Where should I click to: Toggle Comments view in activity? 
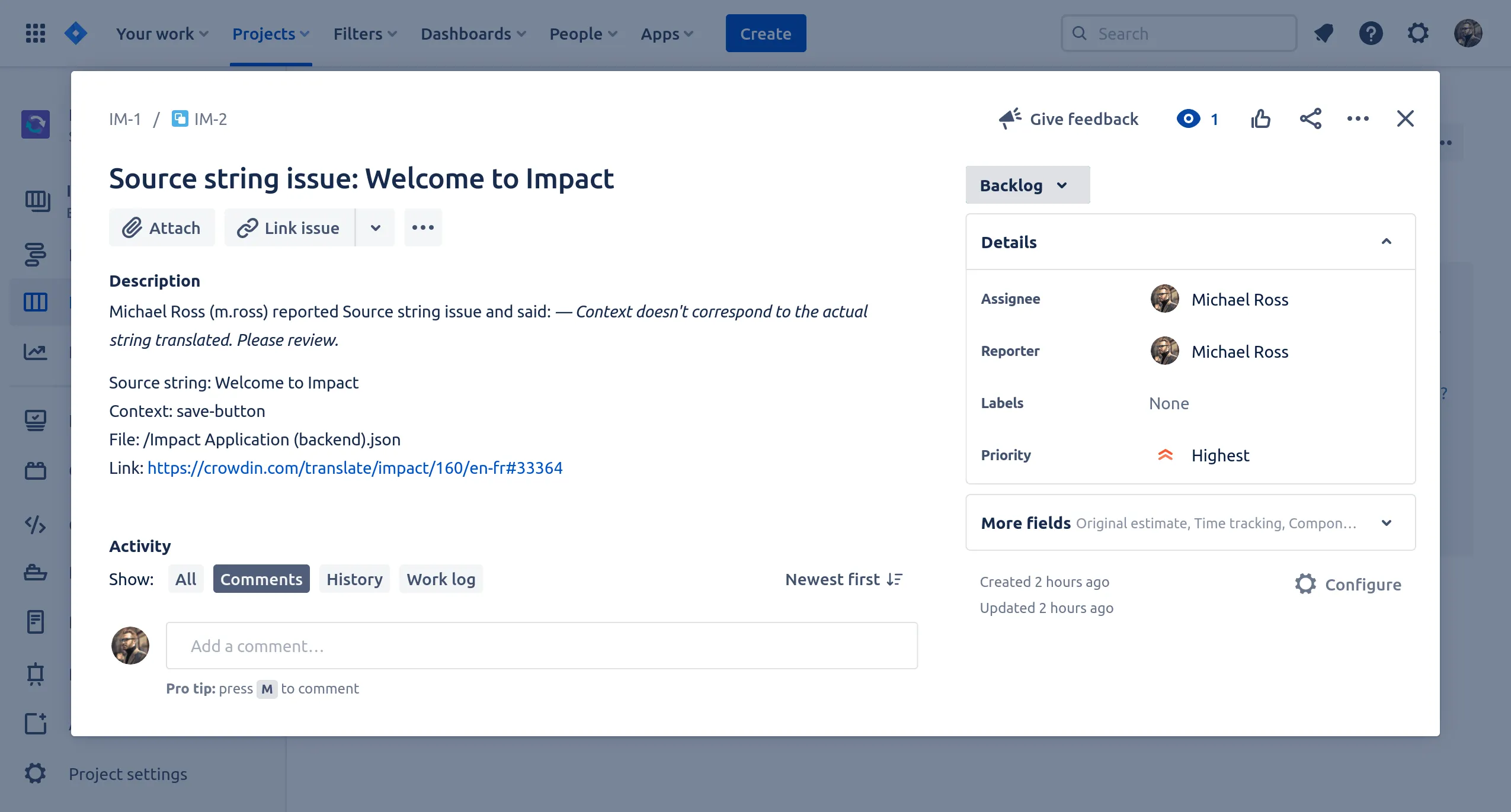click(261, 579)
